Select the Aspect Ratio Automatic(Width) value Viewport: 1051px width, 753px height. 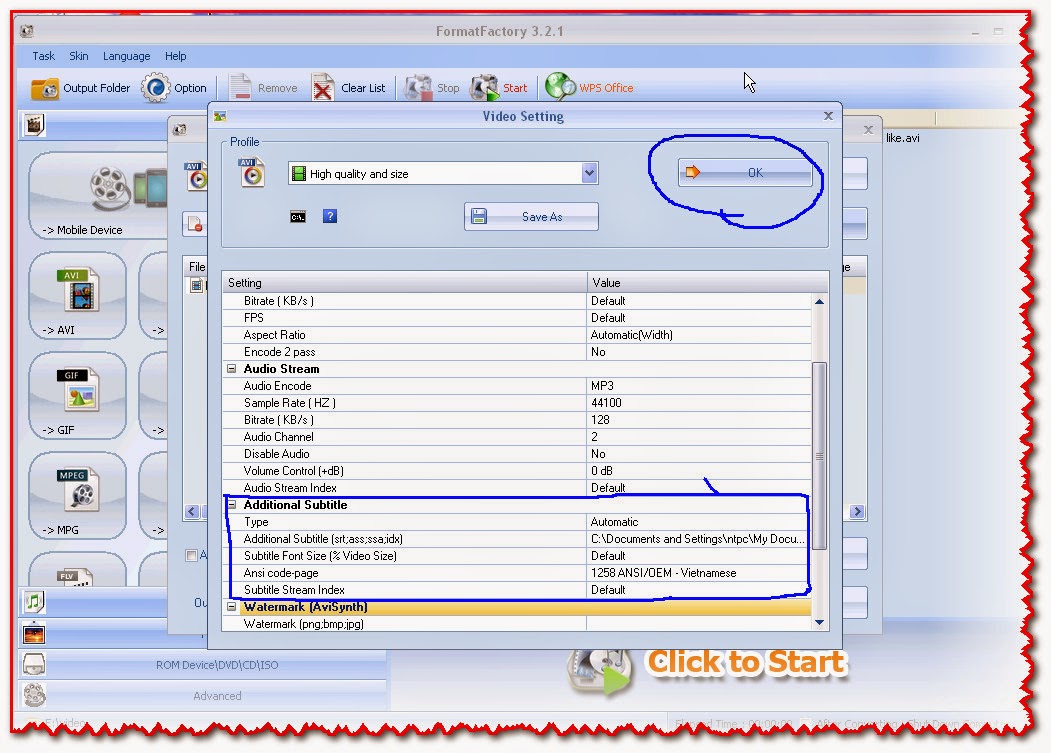pos(698,335)
